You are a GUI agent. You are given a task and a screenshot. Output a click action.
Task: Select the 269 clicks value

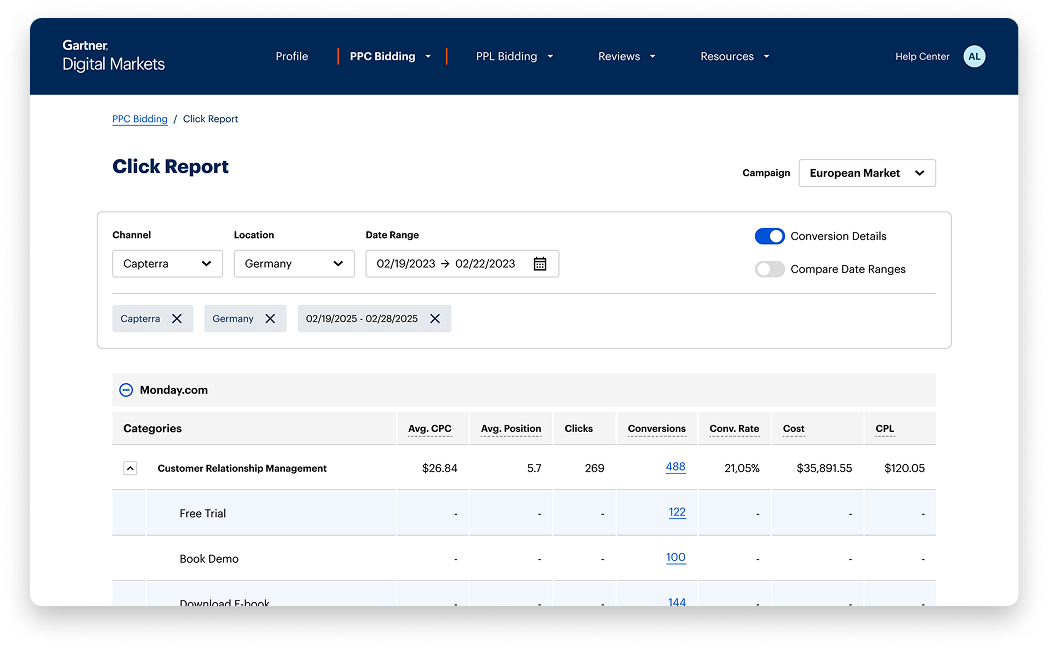(x=595, y=468)
